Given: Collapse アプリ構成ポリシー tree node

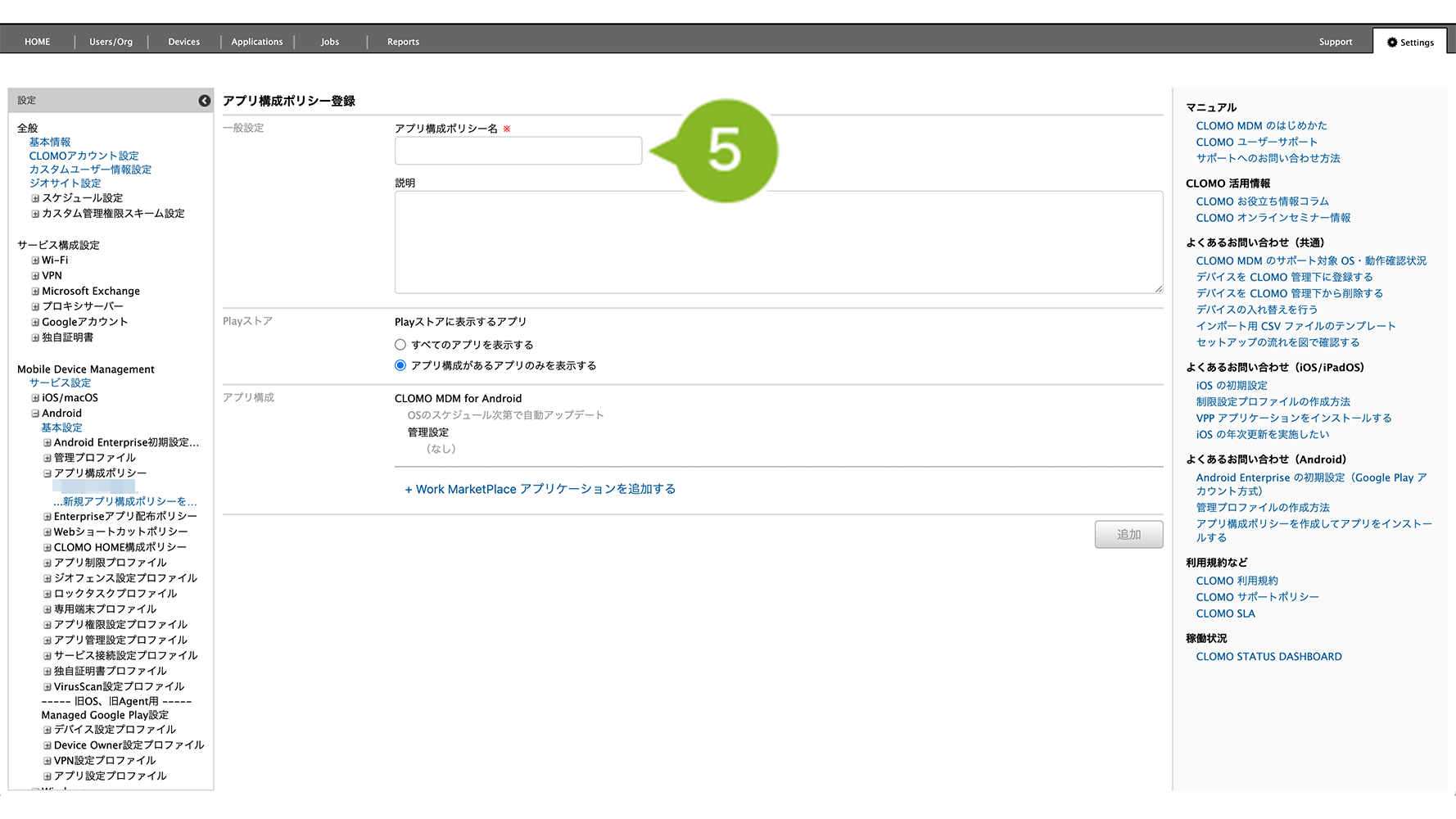Looking at the screenshot, I should coord(47,473).
